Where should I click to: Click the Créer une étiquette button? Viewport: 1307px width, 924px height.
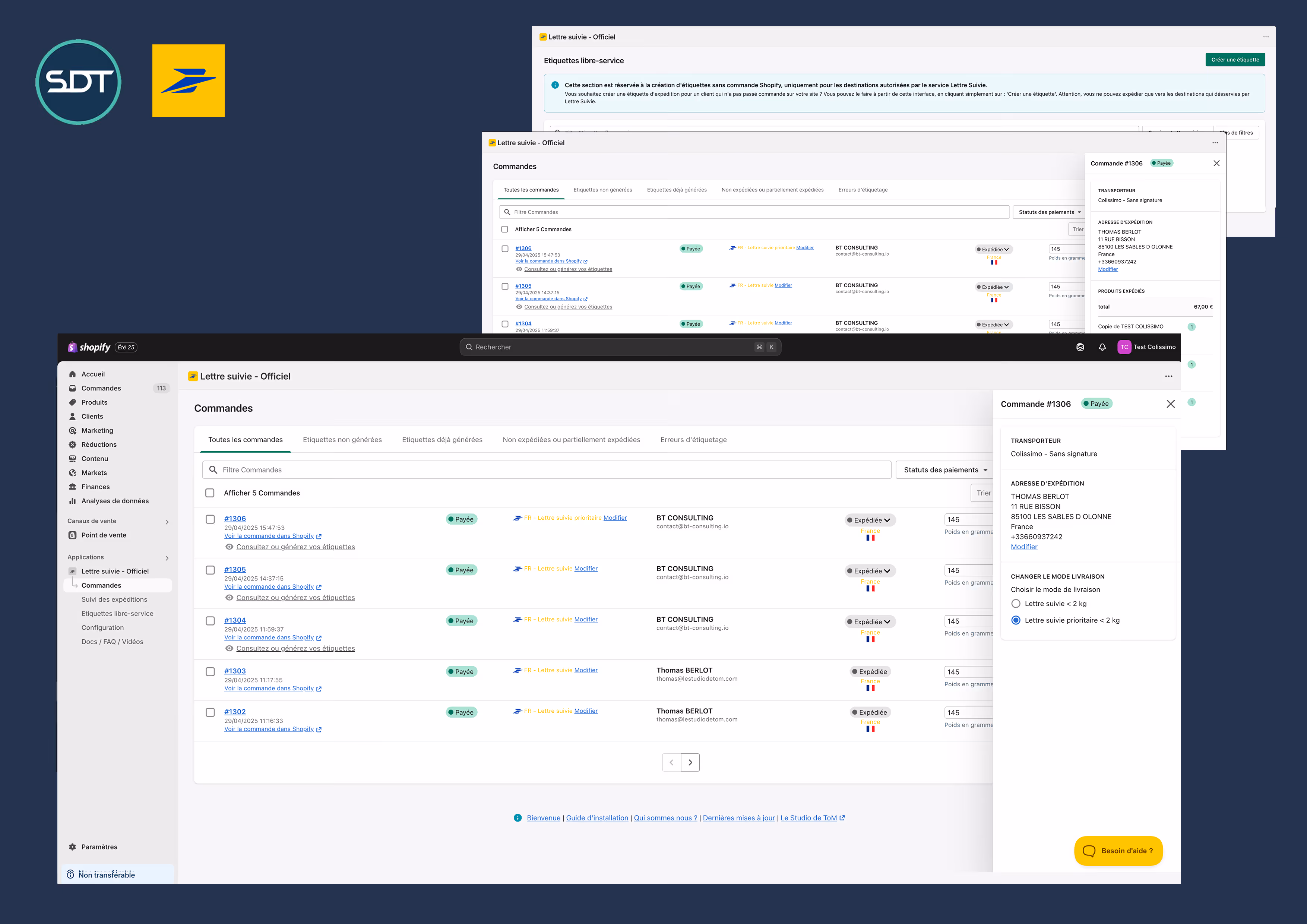(x=1235, y=59)
